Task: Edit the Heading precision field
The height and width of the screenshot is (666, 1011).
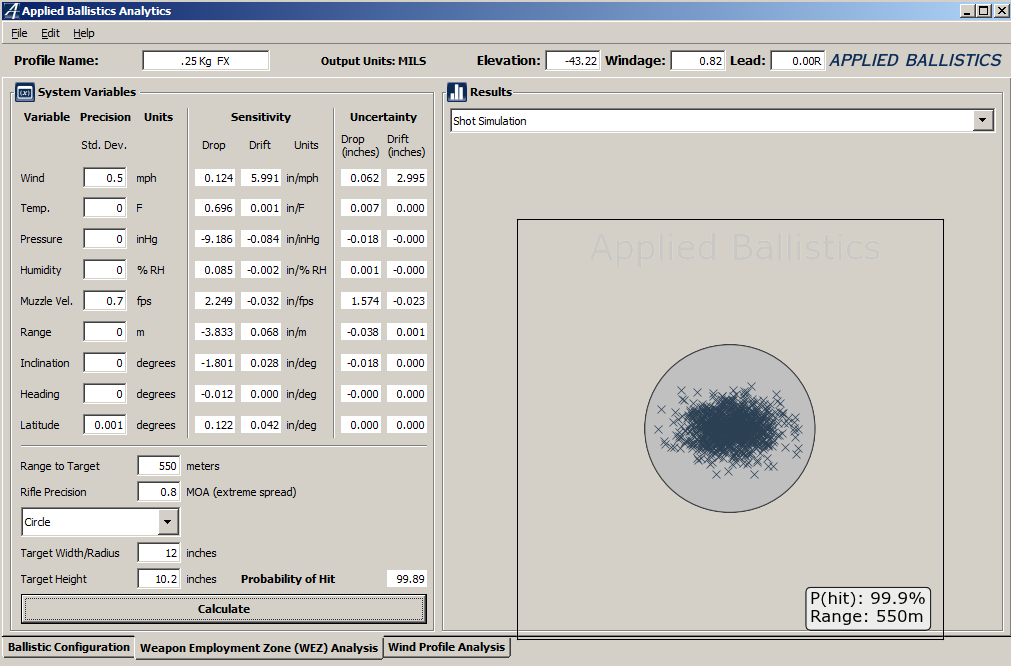Action: pyautogui.click(x=104, y=394)
